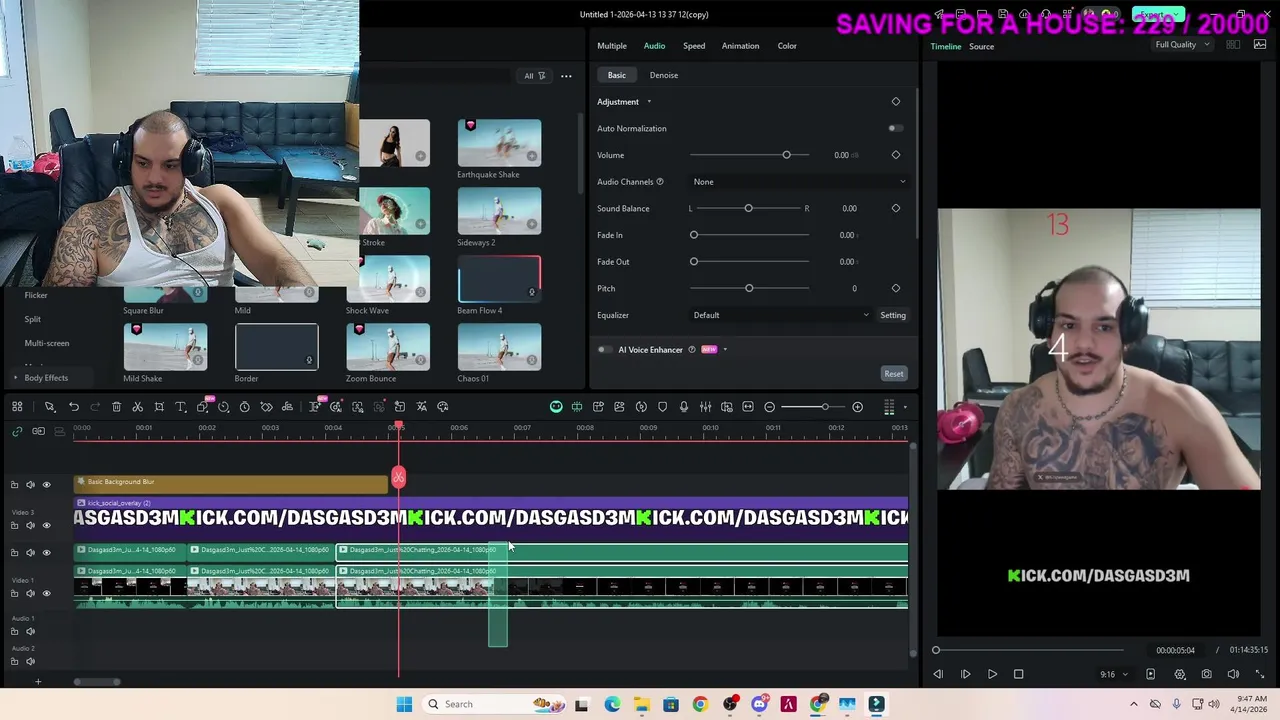The width and height of the screenshot is (1280, 720).
Task: Show hidden system tray icons chevron
Action: click(1134, 704)
